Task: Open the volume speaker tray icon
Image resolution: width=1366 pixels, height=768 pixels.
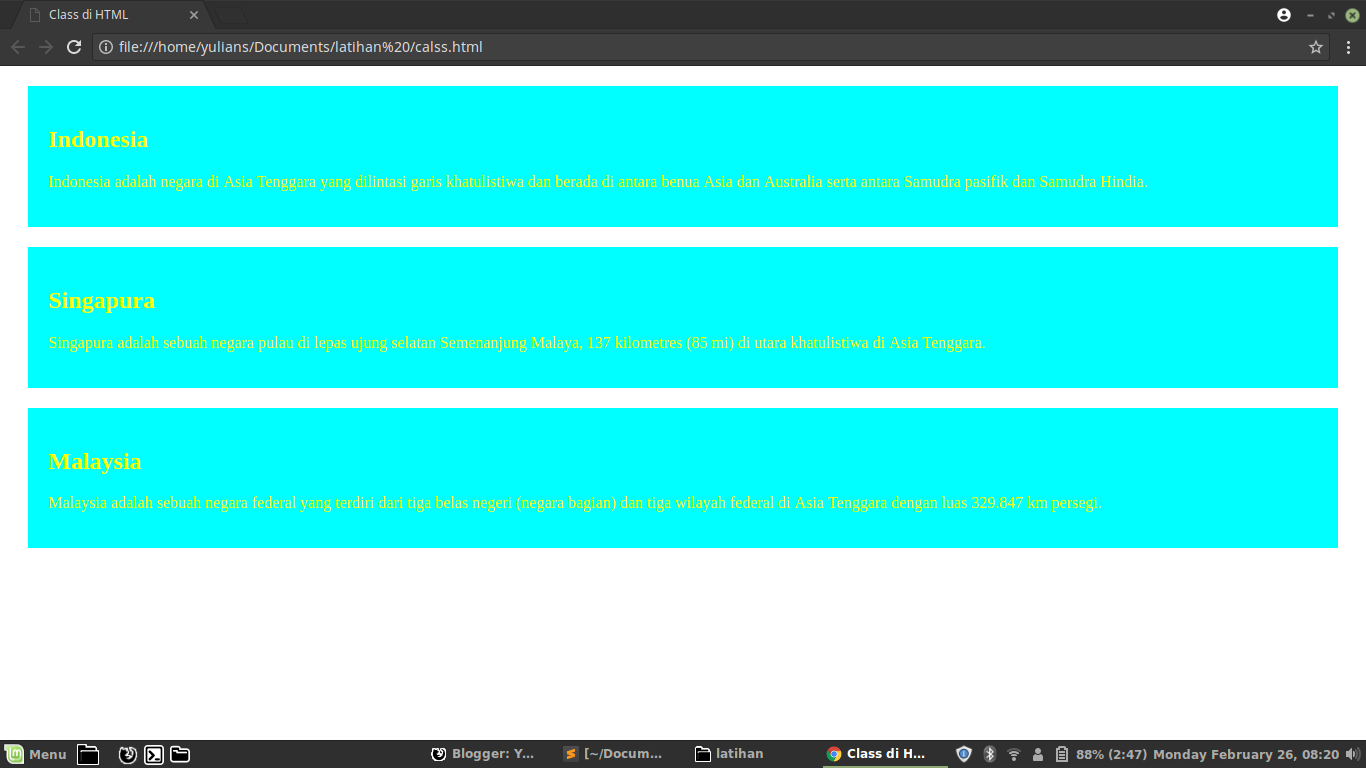Action: (1353, 754)
